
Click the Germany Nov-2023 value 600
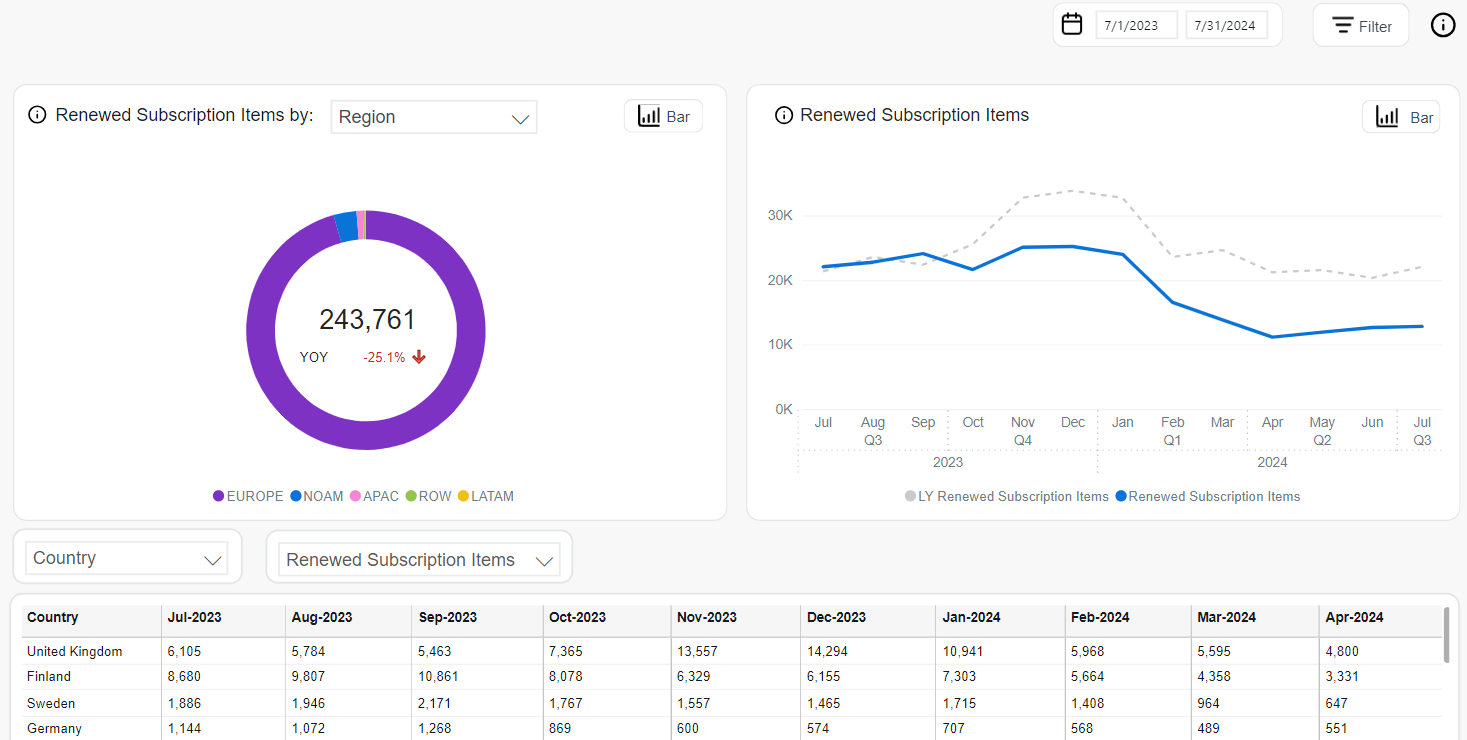coord(688,729)
